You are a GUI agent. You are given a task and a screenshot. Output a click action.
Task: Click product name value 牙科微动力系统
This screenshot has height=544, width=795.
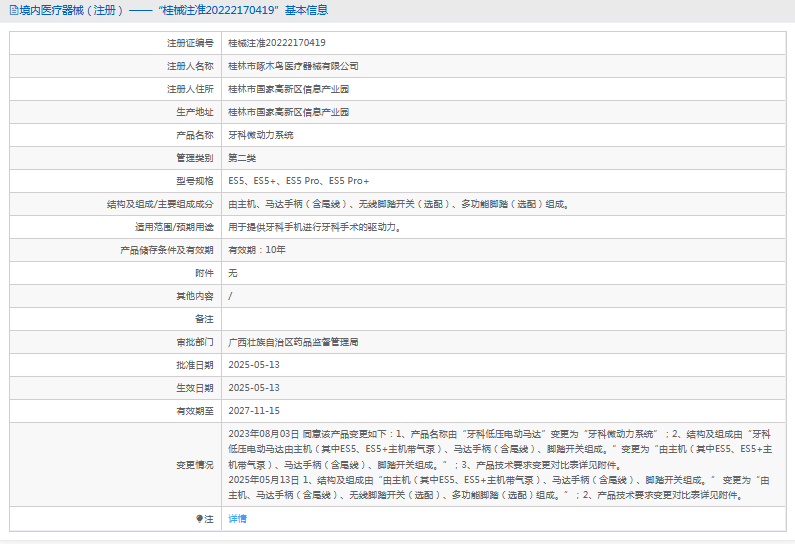pos(261,135)
